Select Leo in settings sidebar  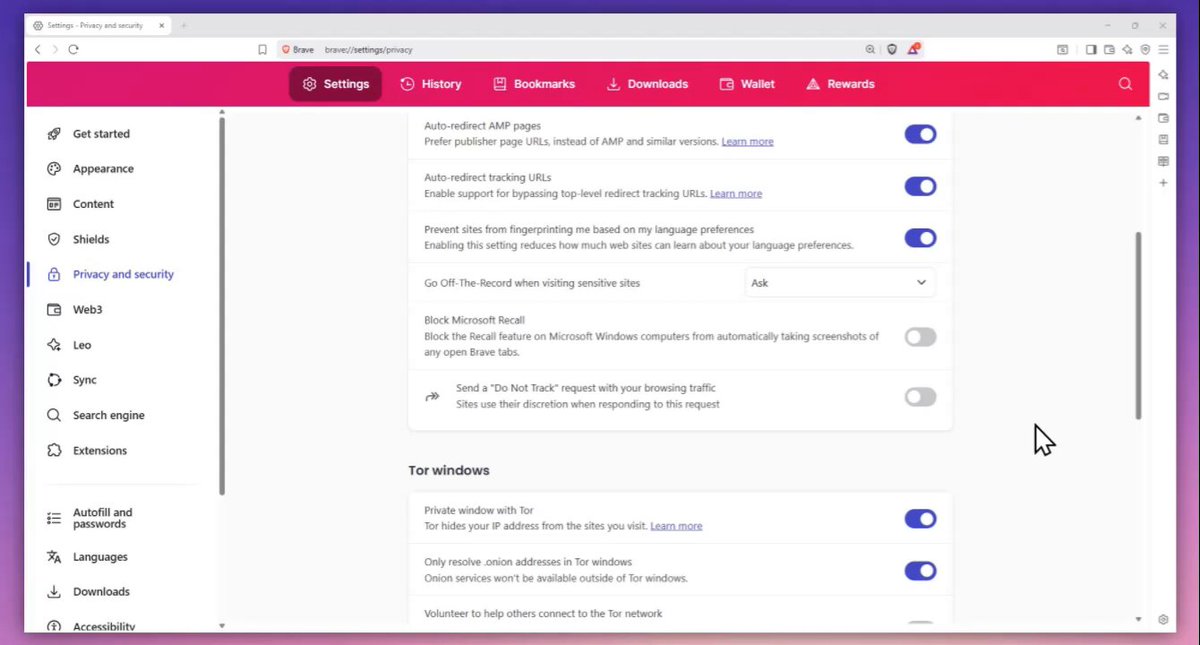(x=82, y=345)
